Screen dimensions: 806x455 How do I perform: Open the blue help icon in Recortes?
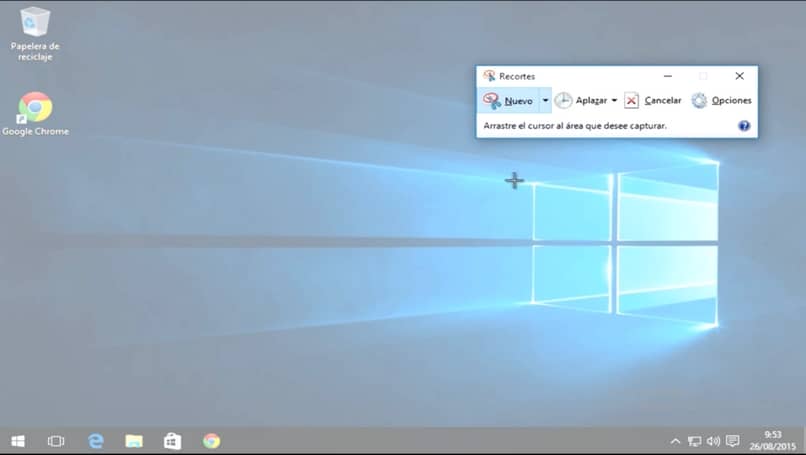point(744,126)
